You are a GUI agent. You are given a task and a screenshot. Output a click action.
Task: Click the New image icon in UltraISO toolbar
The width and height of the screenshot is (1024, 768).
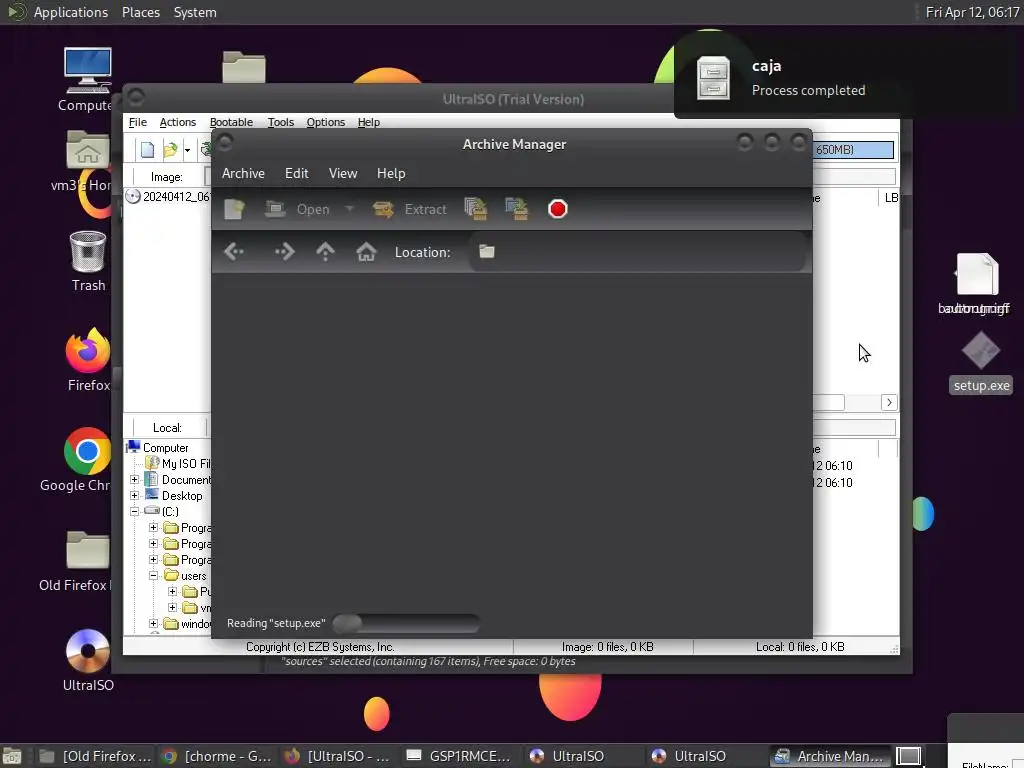click(x=148, y=150)
